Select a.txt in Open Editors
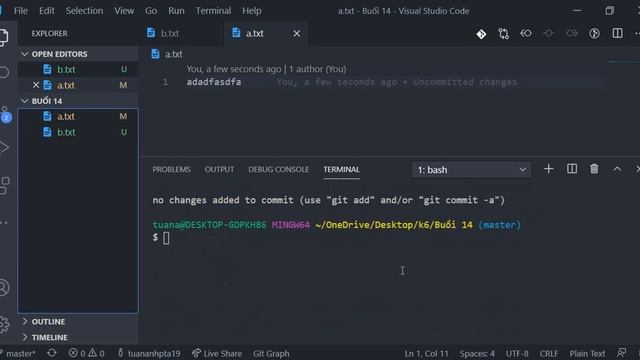The width and height of the screenshot is (640, 360). [78, 85]
